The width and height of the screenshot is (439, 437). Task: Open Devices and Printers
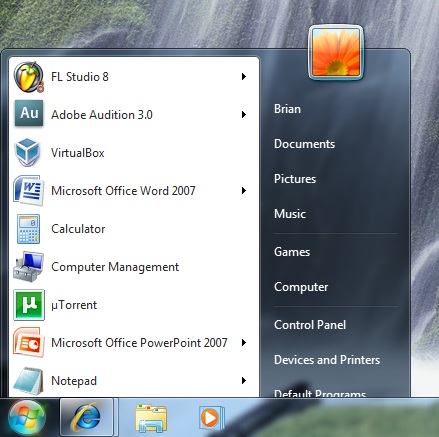(x=327, y=360)
